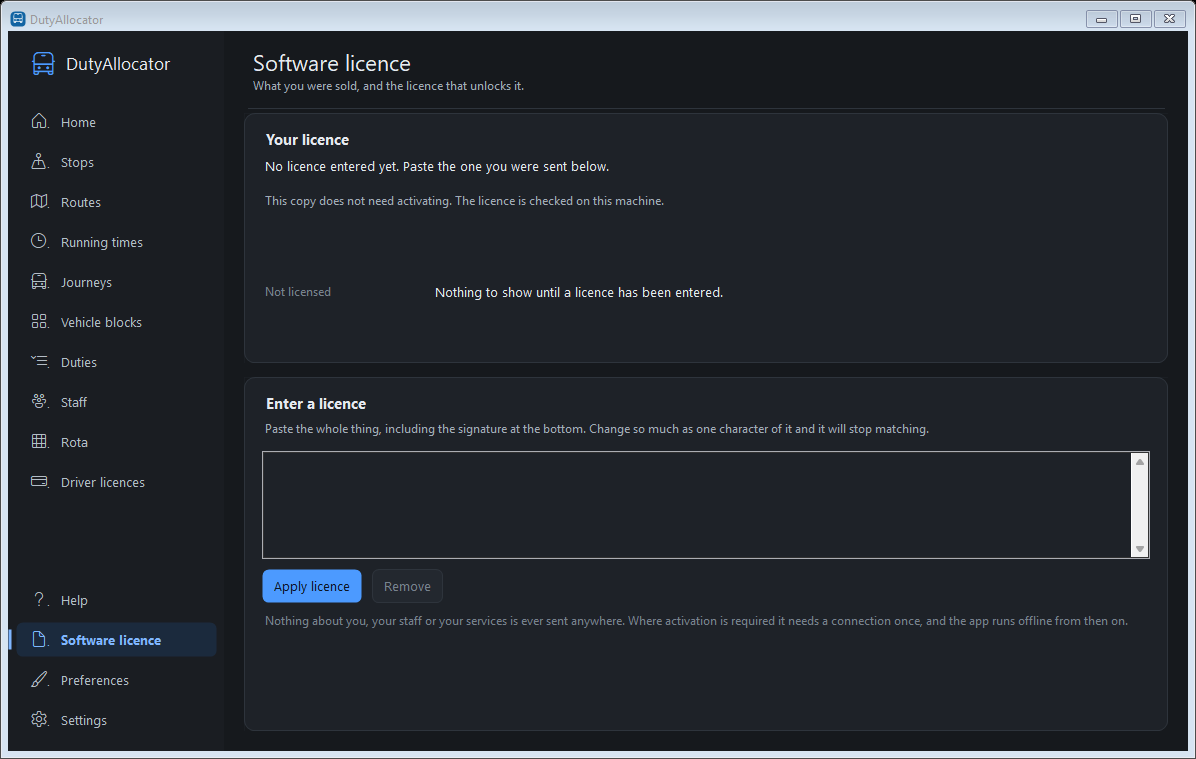Screen dimensions: 1196x759
Task: Click the licence box scroll down arrow
Action: pyautogui.click(x=1140, y=548)
